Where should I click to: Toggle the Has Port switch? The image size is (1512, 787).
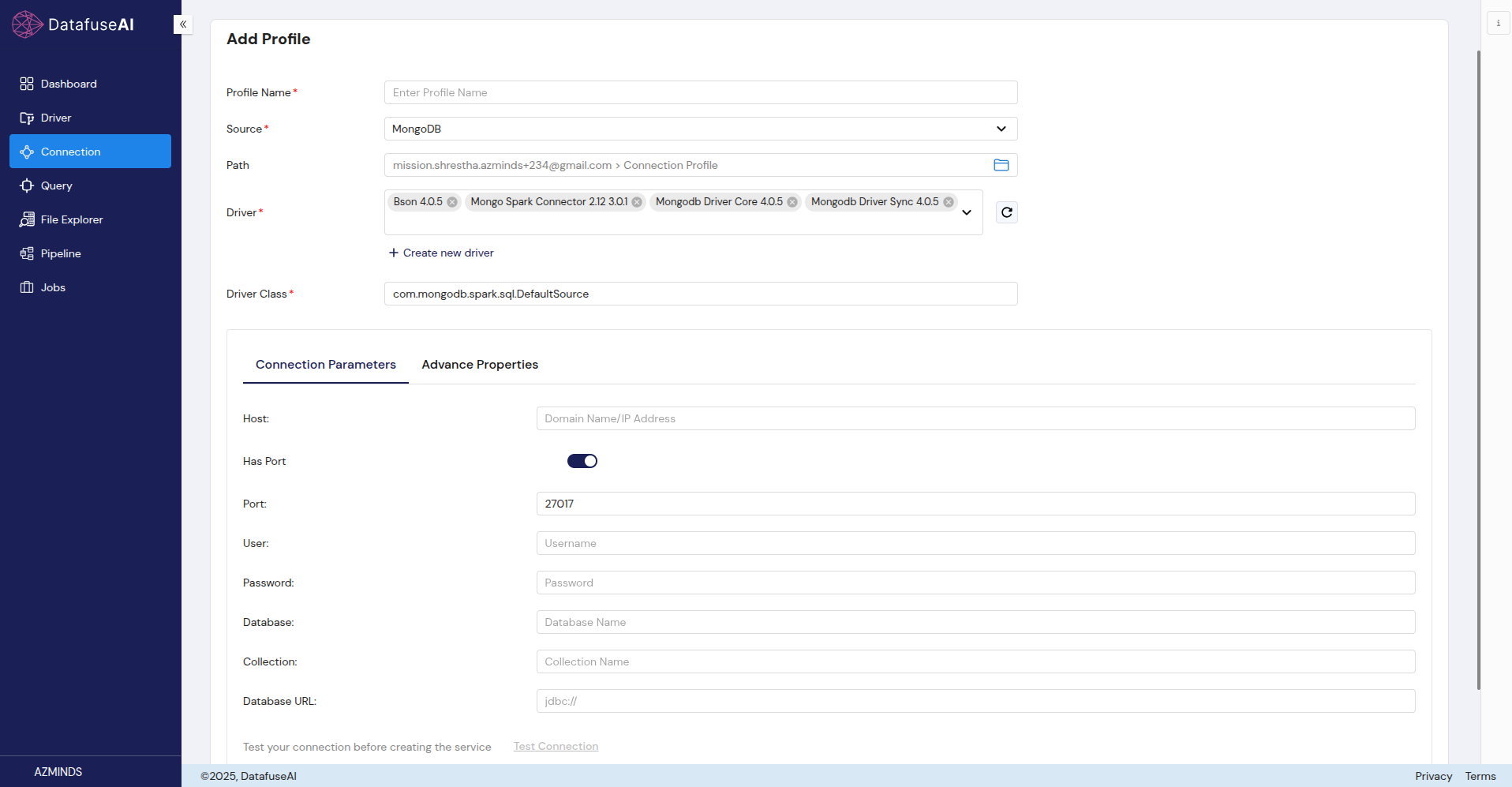click(582, 461)
